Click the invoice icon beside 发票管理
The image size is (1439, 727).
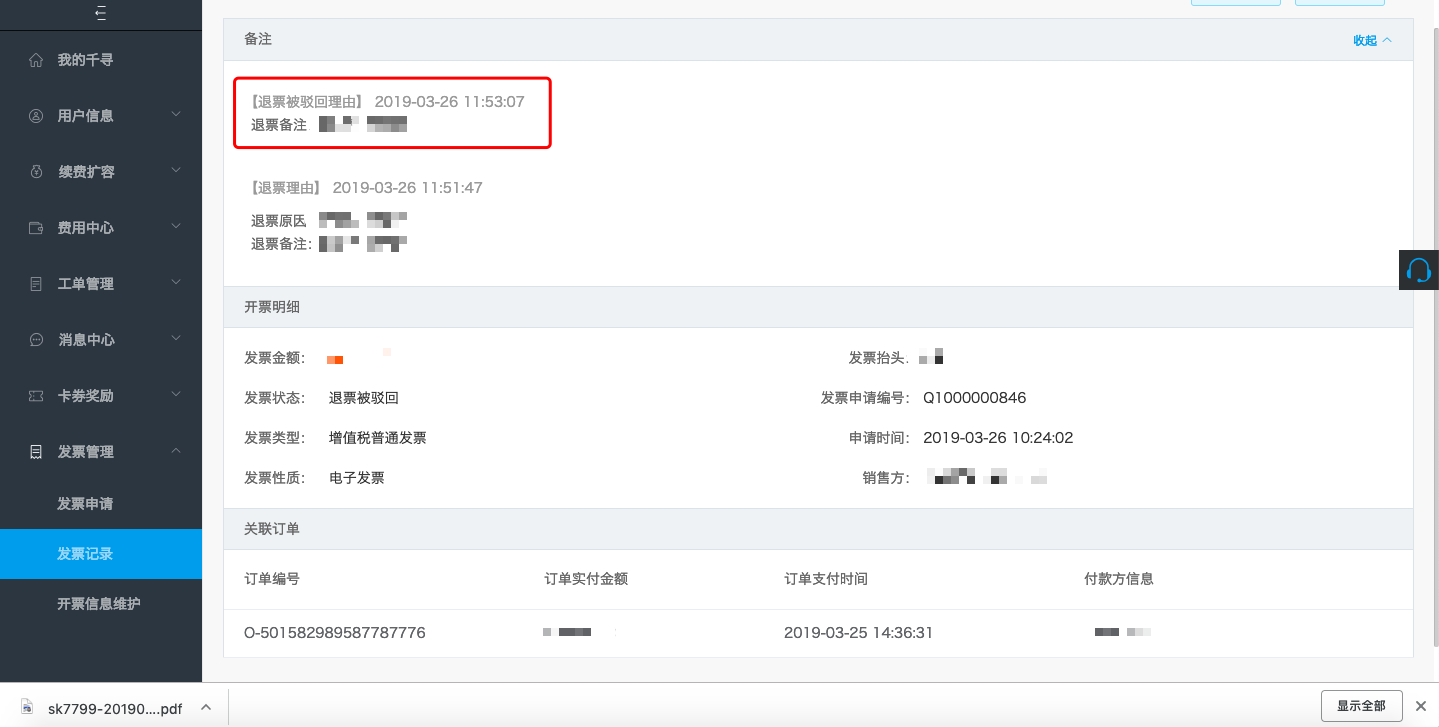click(36, 452)
